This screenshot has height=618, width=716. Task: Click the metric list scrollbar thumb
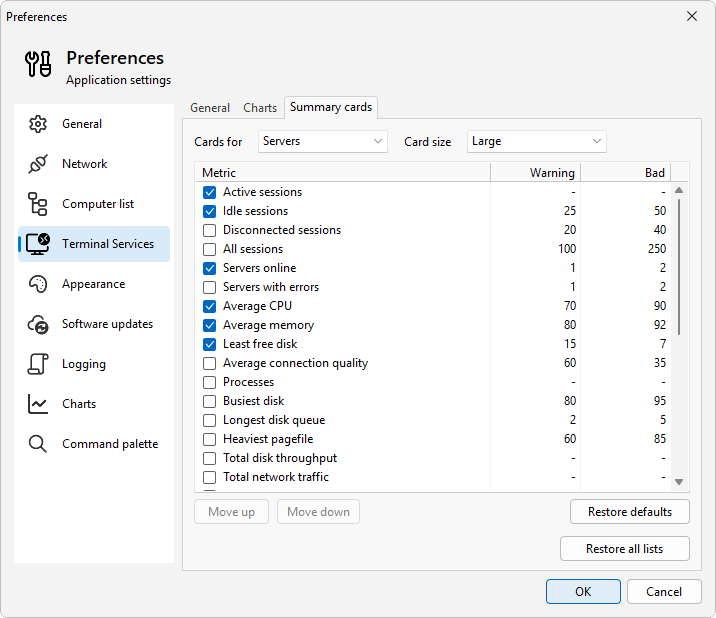679,267
